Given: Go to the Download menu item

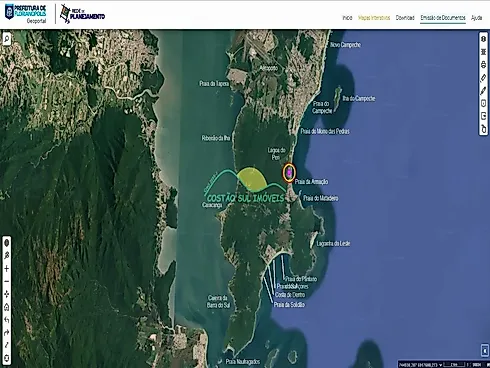Looking at the screenshot, I should (405, 18).
